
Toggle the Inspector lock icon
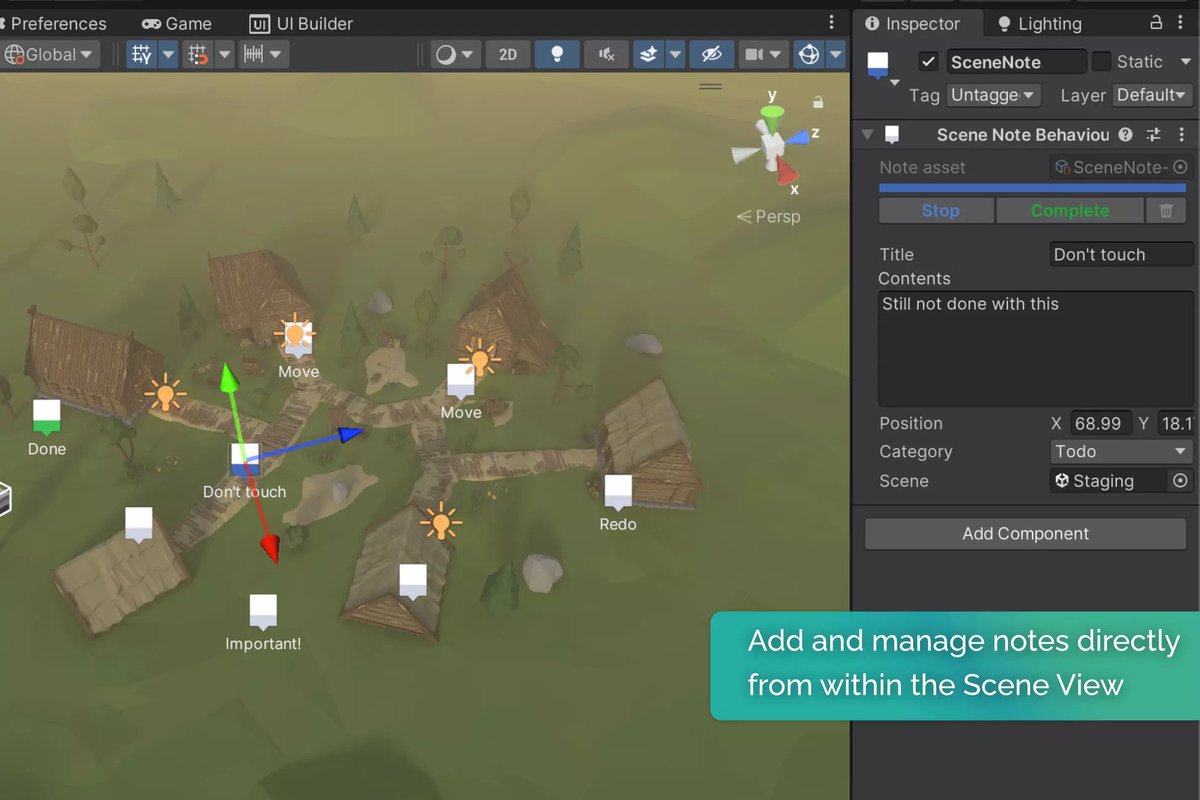[1156, 22]
